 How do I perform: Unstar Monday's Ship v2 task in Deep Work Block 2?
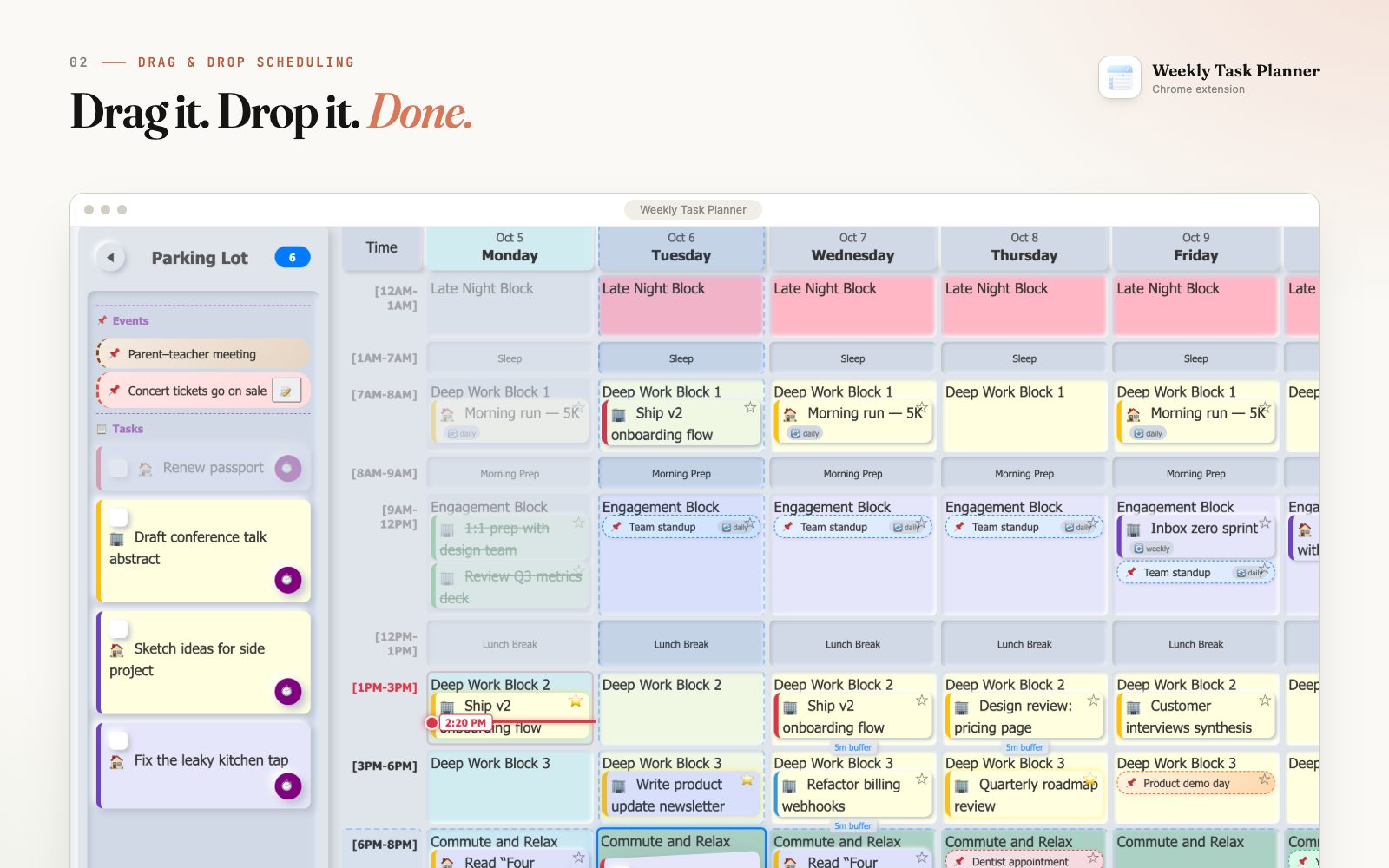coord(576,700)
